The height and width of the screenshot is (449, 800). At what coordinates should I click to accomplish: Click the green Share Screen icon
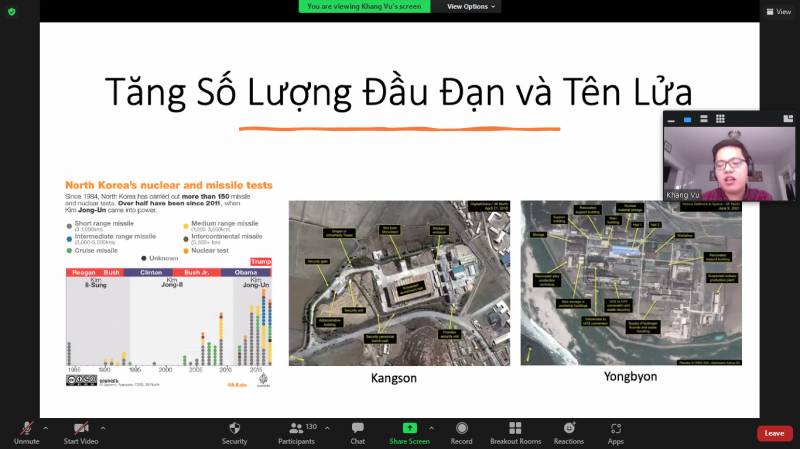tap(409, 428)
